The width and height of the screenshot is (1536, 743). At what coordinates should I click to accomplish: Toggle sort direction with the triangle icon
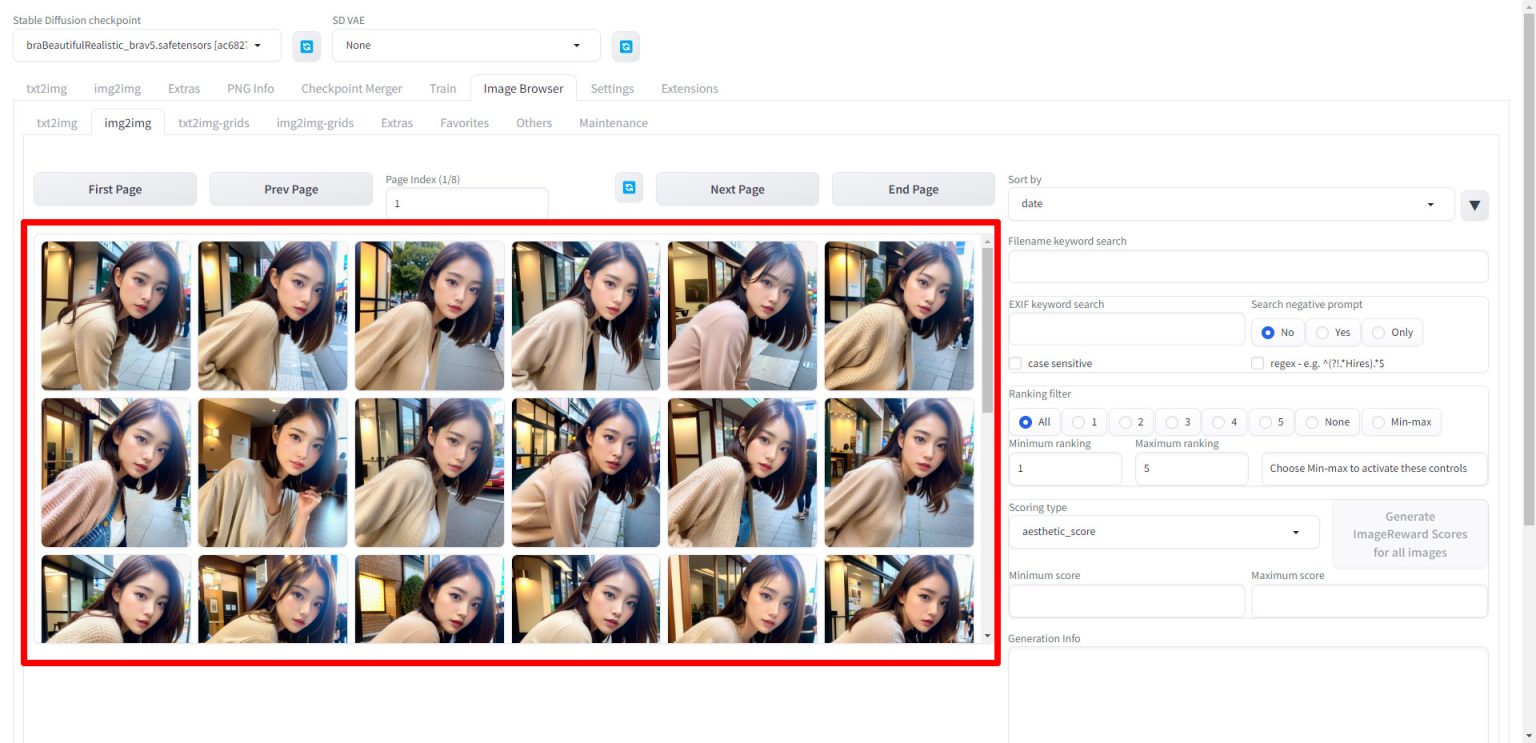point(1474,205)
